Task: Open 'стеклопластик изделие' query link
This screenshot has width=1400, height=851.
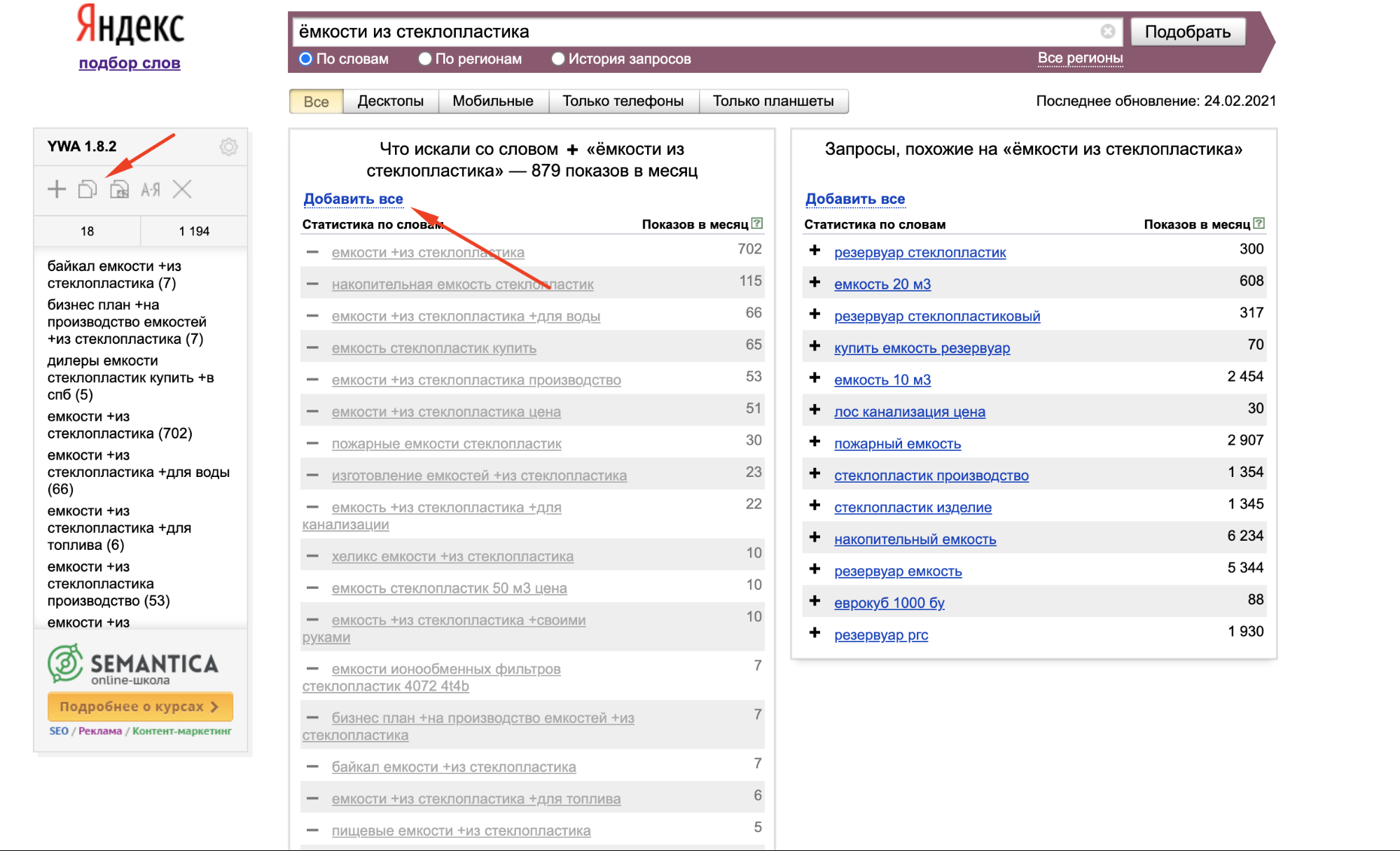Action: 913,507
